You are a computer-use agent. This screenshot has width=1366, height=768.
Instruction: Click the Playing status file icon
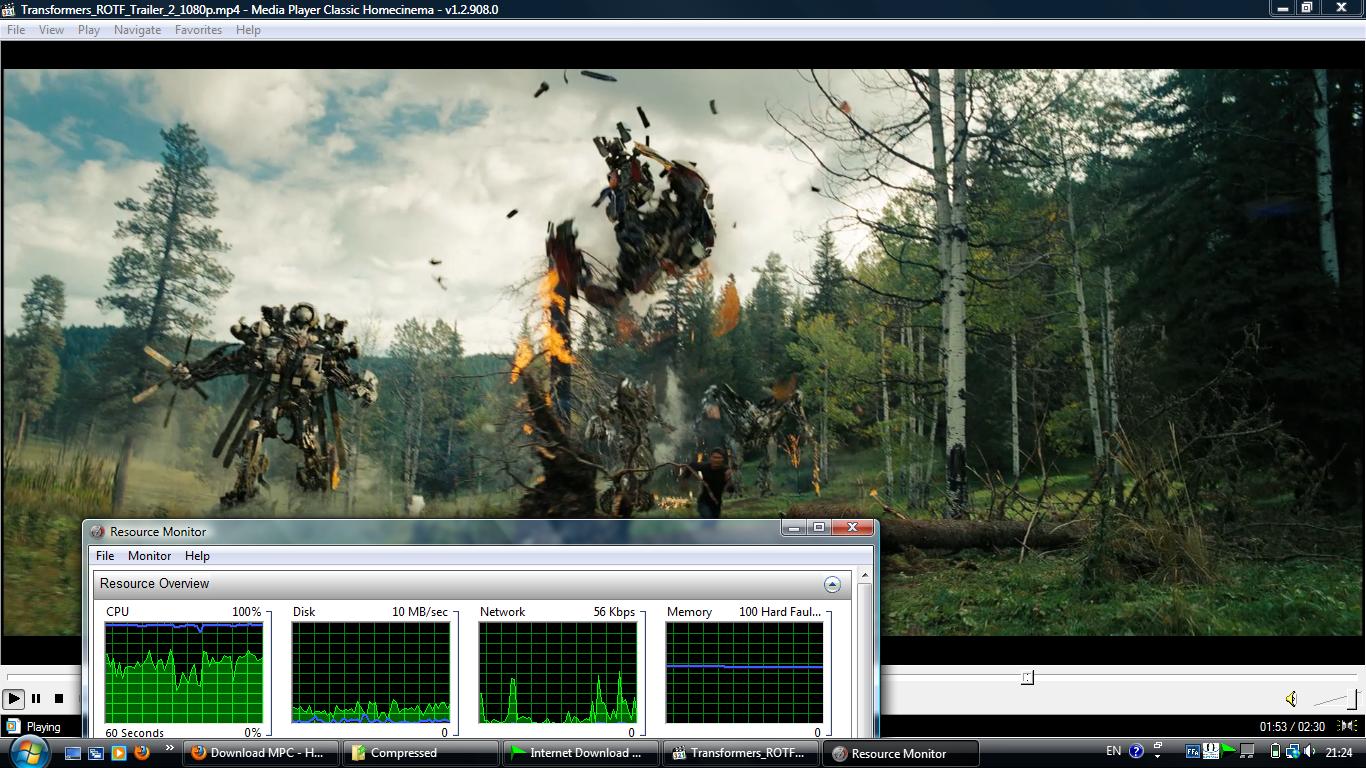click(x=13, y=726)
